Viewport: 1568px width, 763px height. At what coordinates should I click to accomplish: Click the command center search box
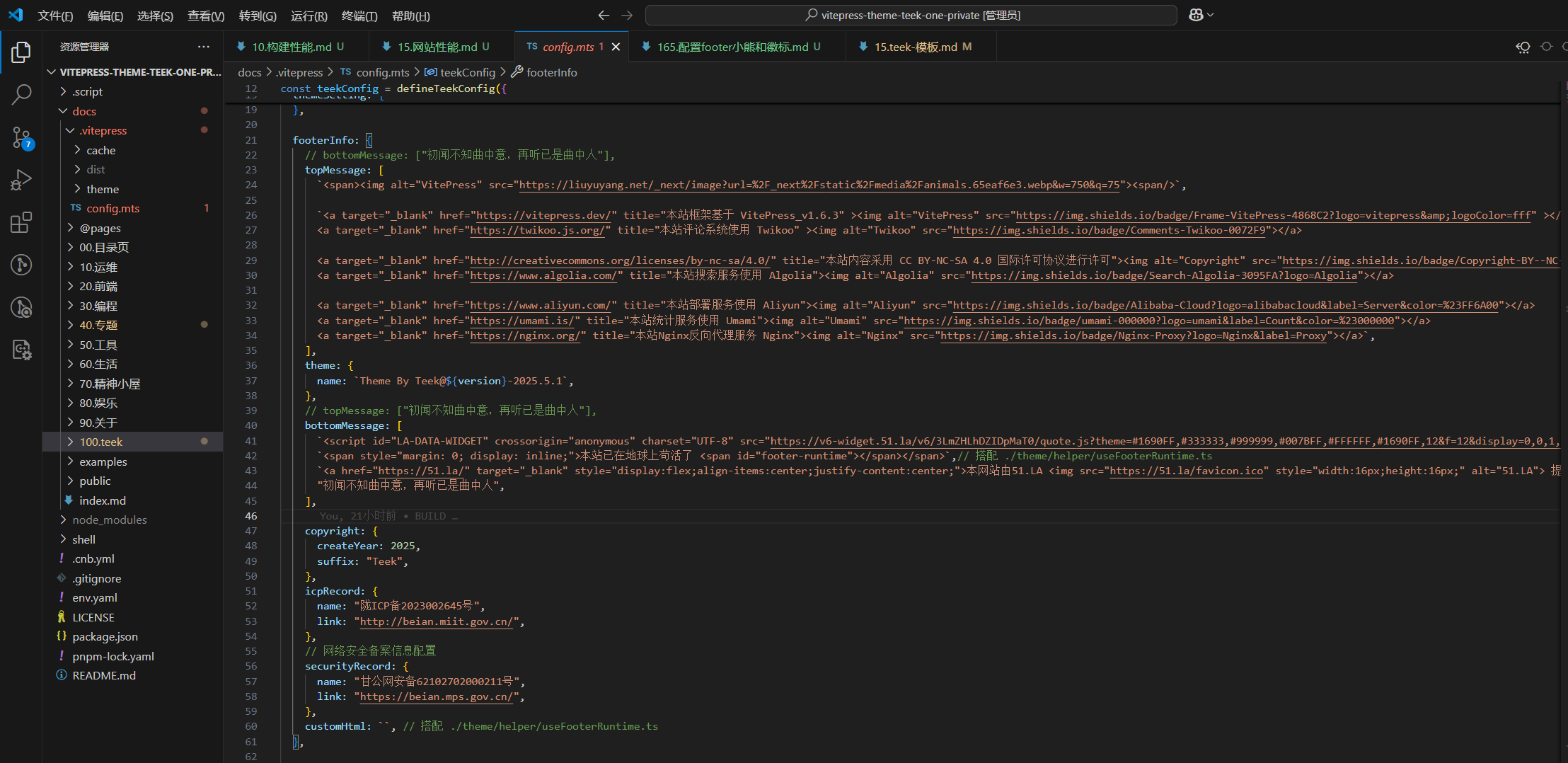point(911,15)
